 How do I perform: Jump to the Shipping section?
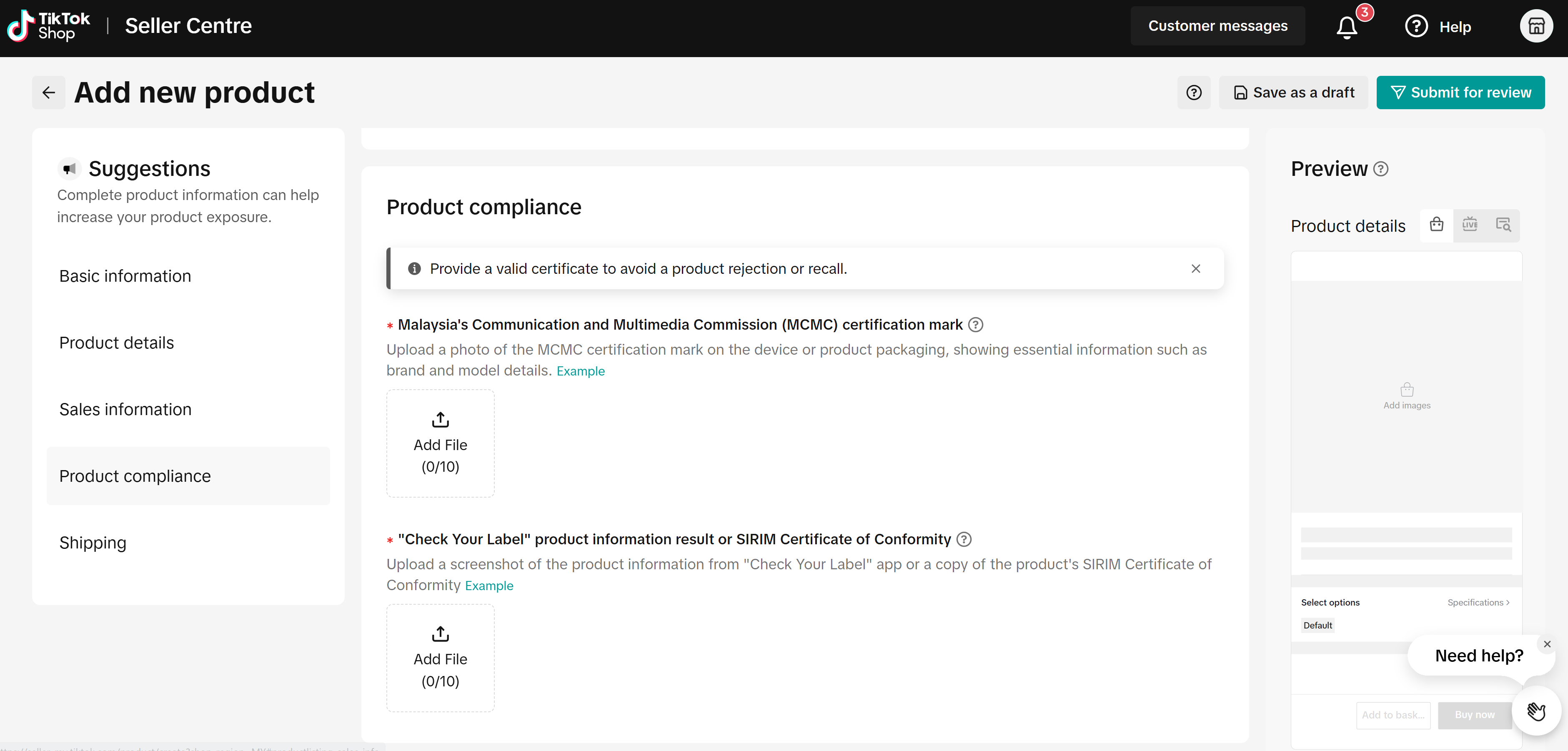93,543
